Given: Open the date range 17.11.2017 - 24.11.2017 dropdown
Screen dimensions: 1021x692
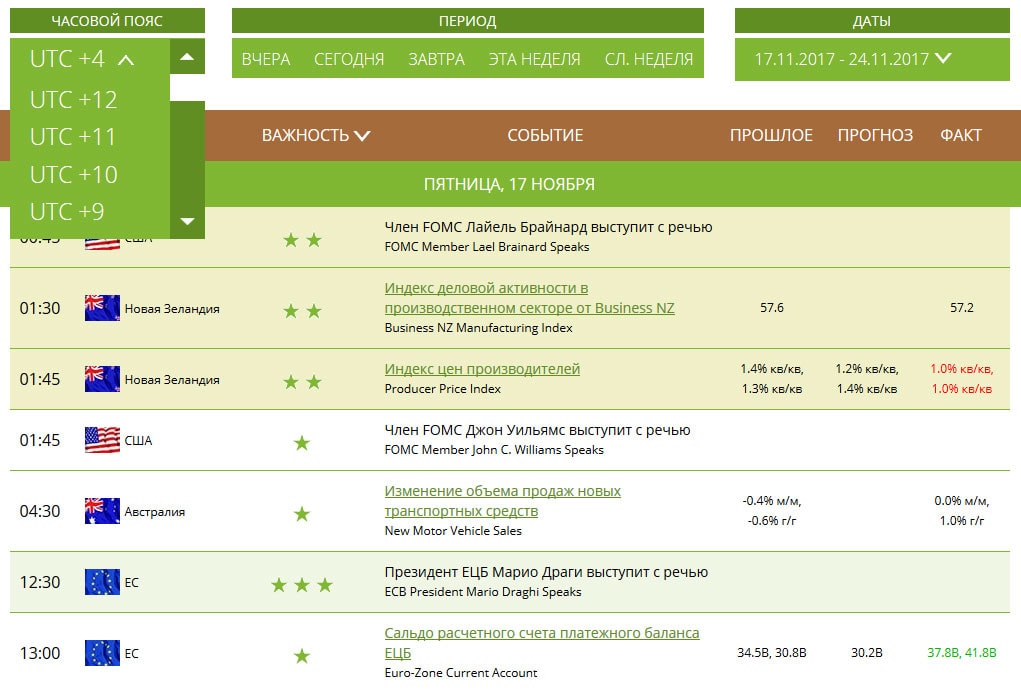Looking at the screenshot, I should [853, 58].
